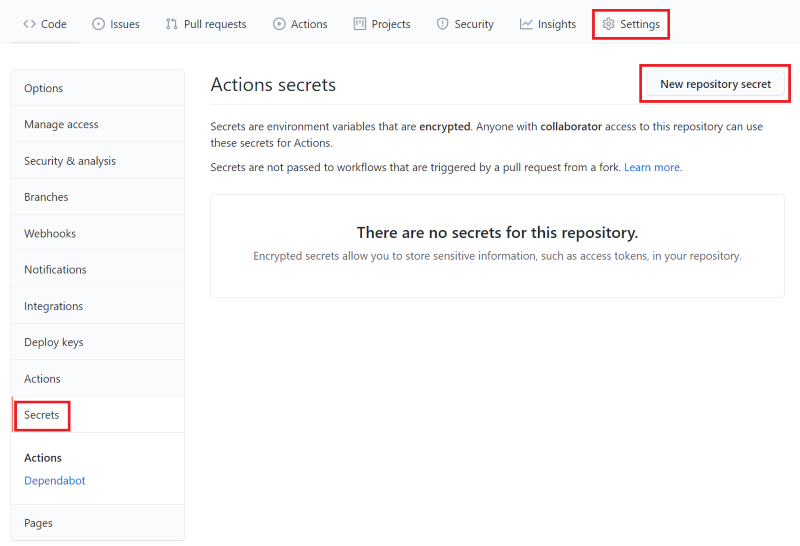Click the Issues circle icon
This screenshot has height=546, width=800.
click(x=98, y=24)
